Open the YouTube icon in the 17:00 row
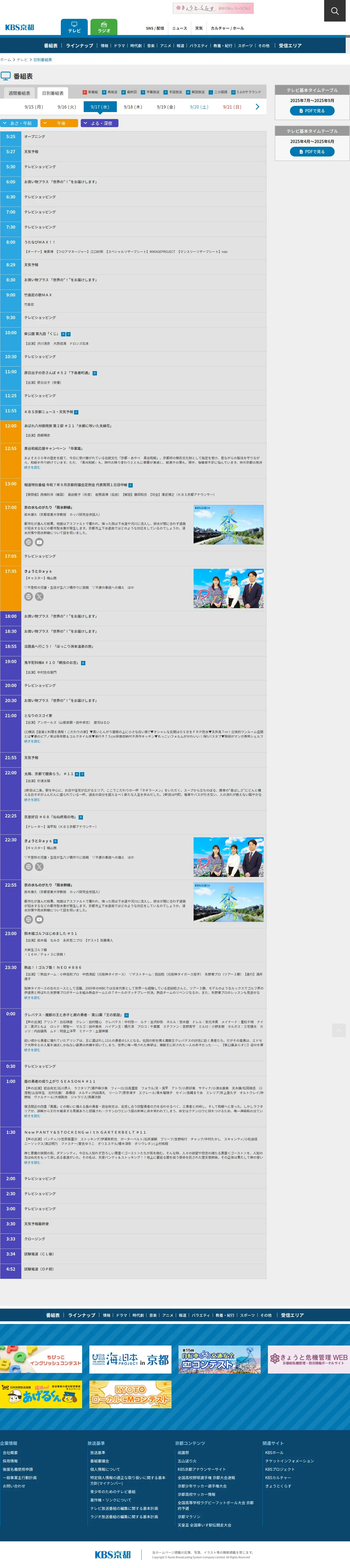 tap(40, 542)
